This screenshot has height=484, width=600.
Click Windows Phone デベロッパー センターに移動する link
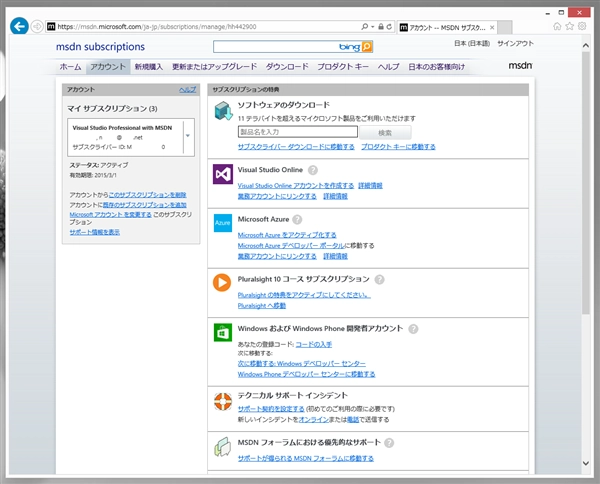pos(307,374)
